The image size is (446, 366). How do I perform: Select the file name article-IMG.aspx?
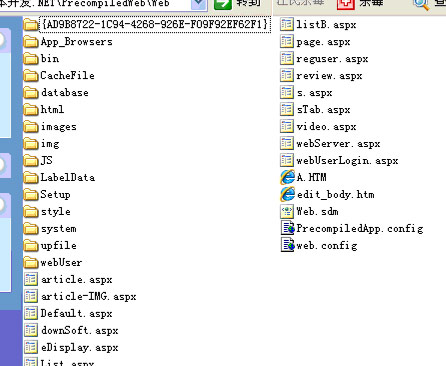tap(88, 296)
